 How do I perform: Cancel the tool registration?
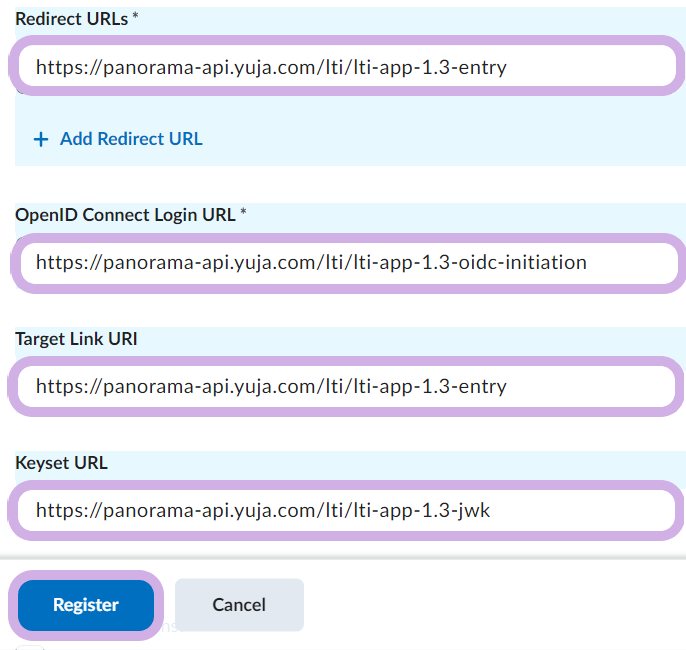(x=239, y=605)
